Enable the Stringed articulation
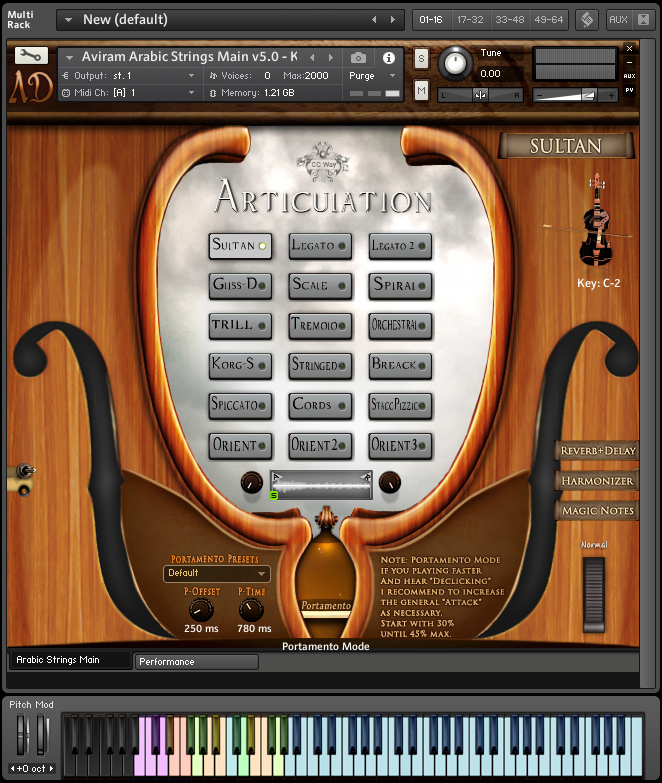The width and height of the screenshot is (662, 783). [x=320, y=366]
